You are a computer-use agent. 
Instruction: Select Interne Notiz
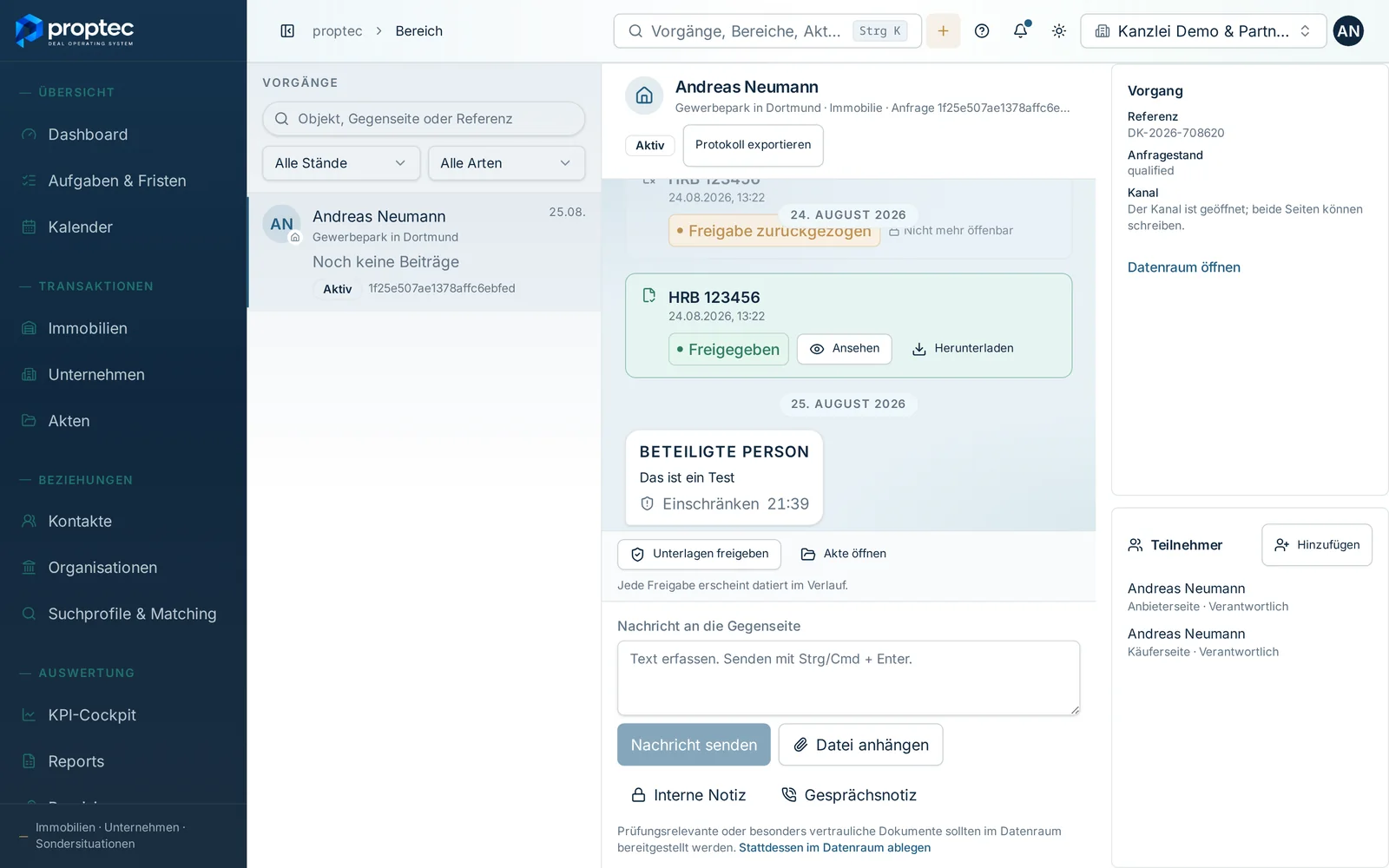pos(688,795)
